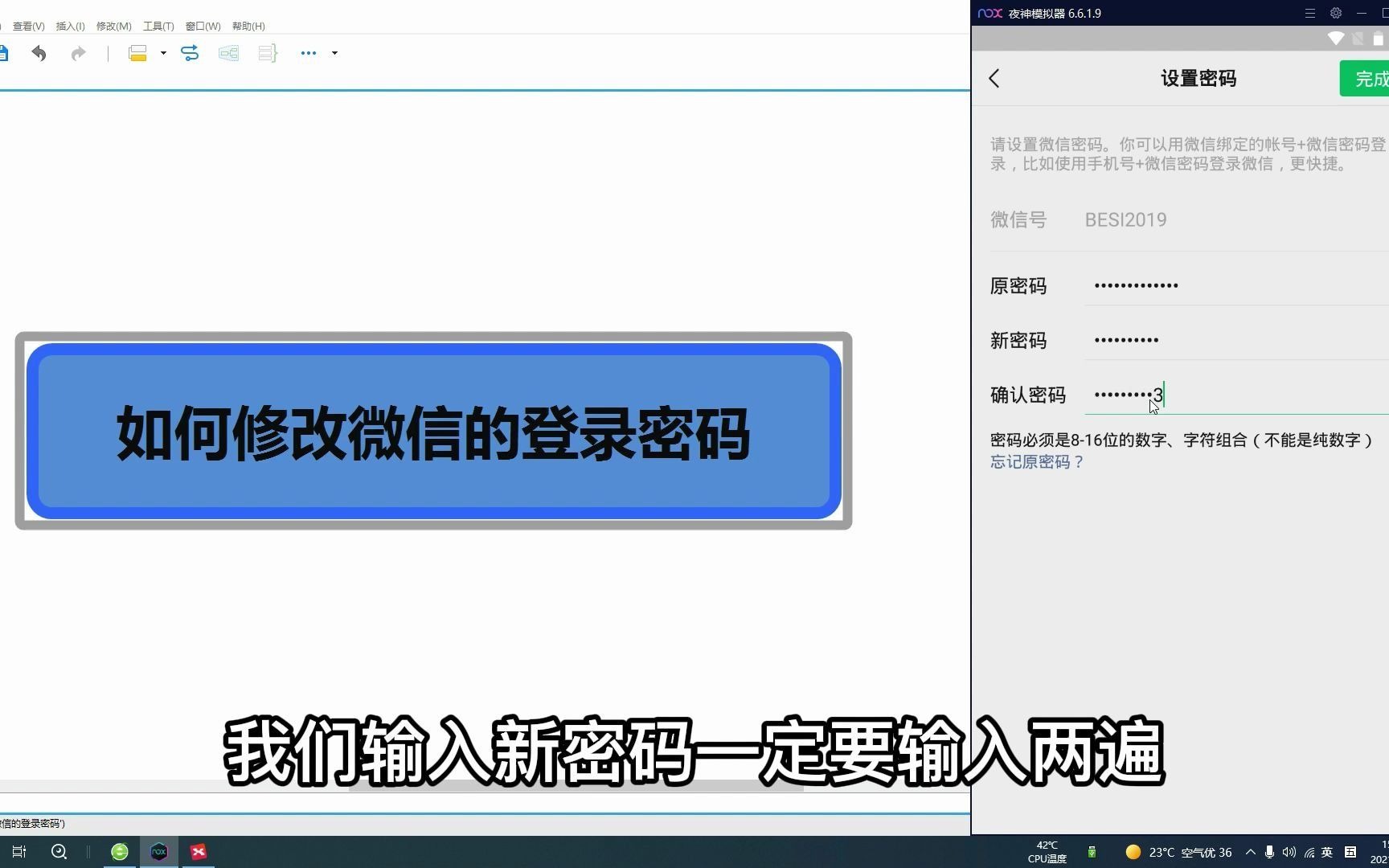Click the Android Wi-Fi status icon
This screenshot has height=868, width=1389.
point(1336,39)
